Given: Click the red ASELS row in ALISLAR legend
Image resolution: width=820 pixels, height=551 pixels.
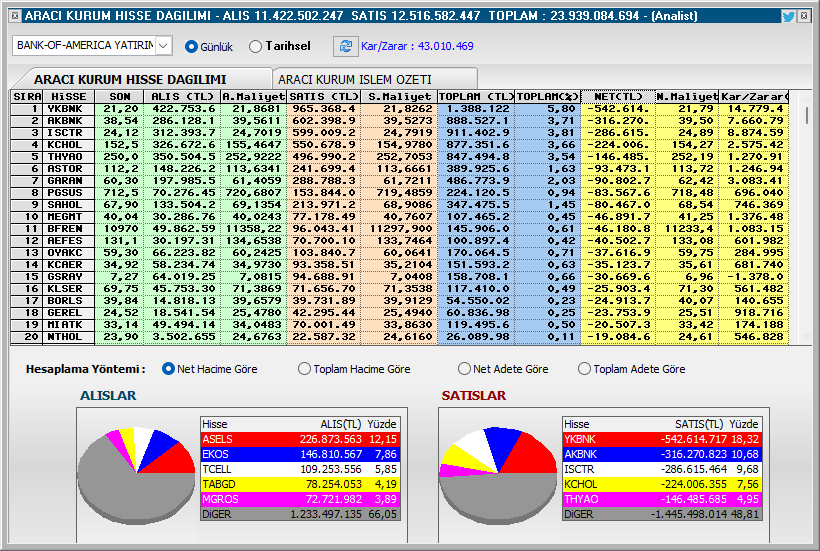Looking at the screenshot, I should [300, 439].
